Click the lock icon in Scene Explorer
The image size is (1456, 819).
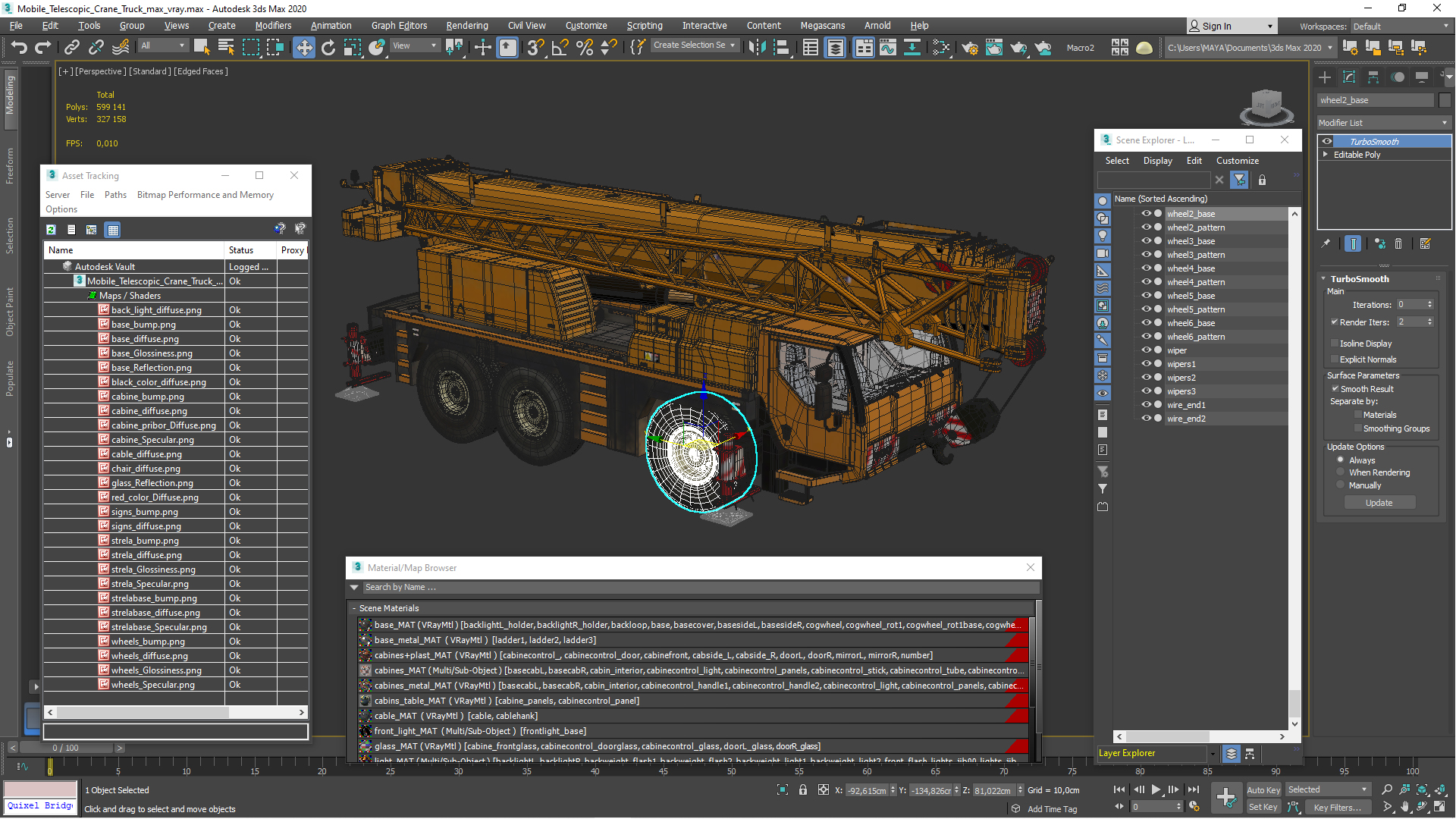(1262, 180)
